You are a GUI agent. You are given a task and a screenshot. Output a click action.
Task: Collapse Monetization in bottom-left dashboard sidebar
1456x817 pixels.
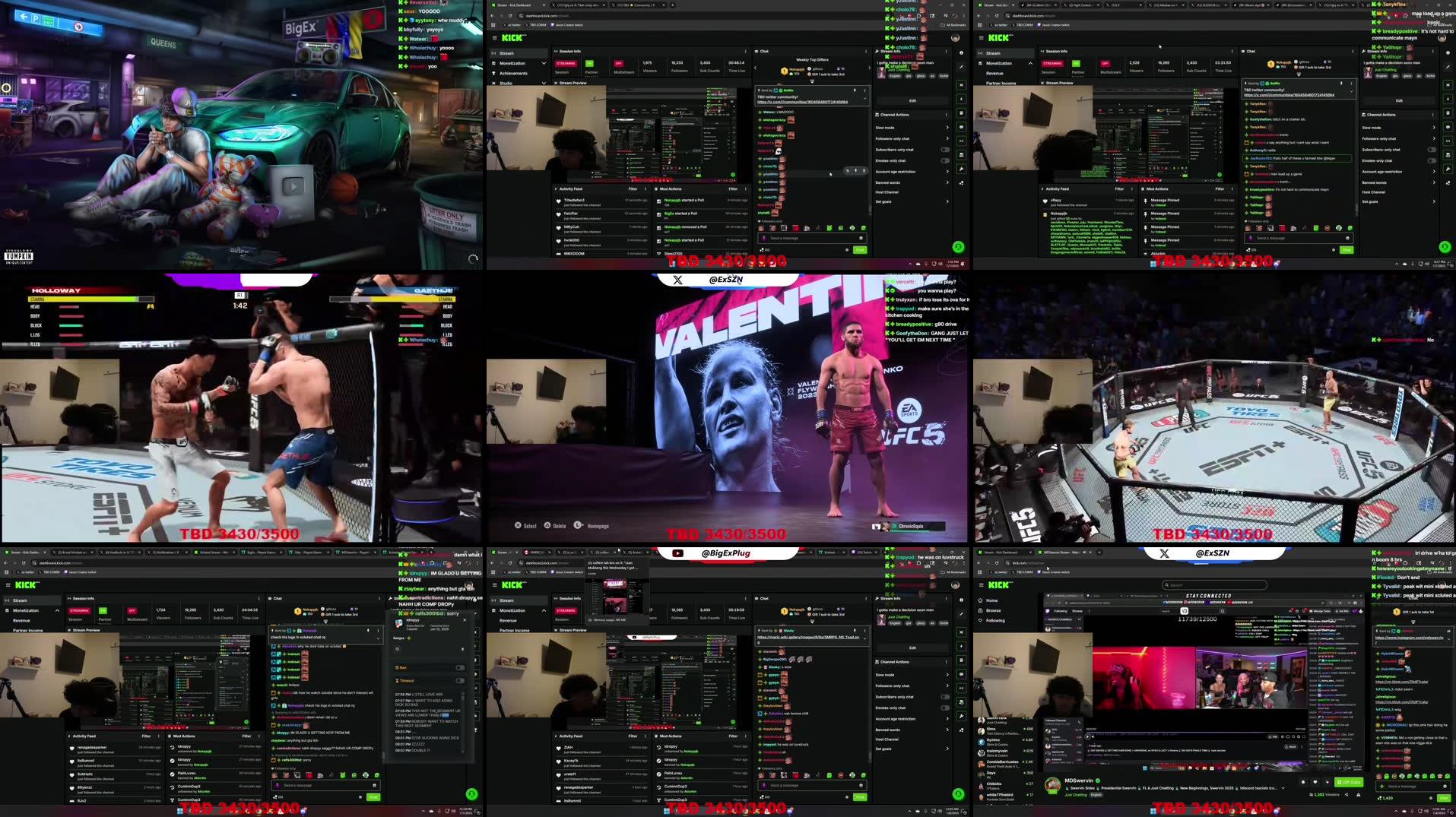(x=57, y=610)
